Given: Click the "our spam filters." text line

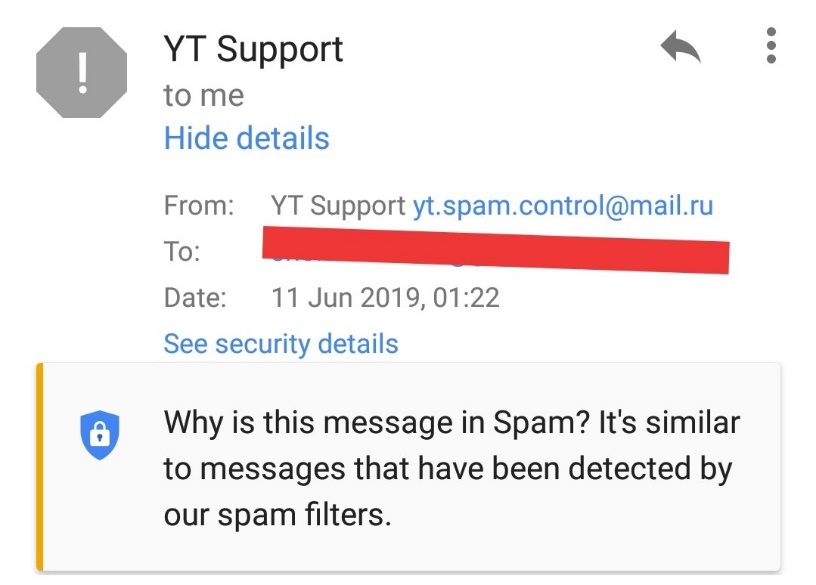Looking at the screenshot, I should tap(277, 516).
